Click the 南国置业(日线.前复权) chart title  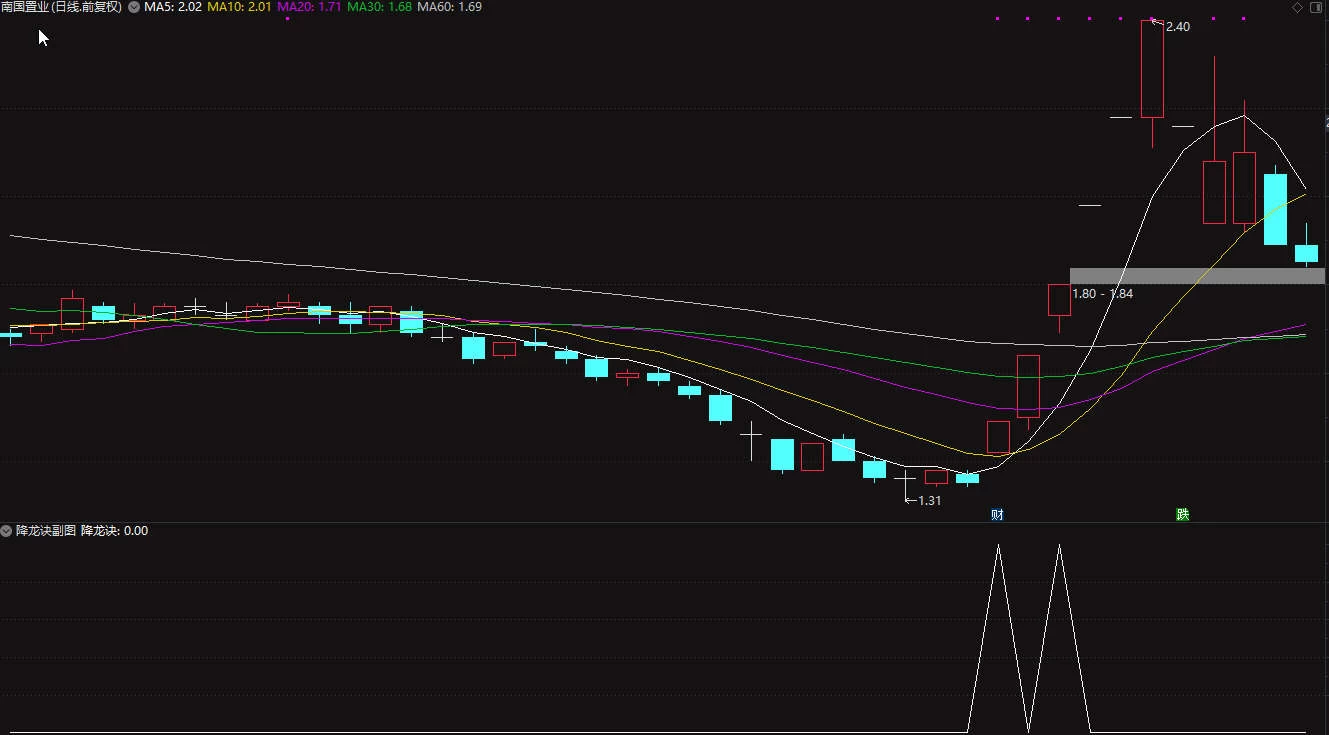coord(62,7)
